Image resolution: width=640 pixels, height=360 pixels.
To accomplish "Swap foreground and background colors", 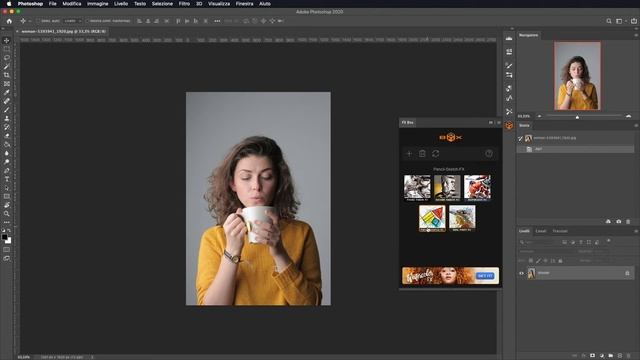I will tap(9, 231).
